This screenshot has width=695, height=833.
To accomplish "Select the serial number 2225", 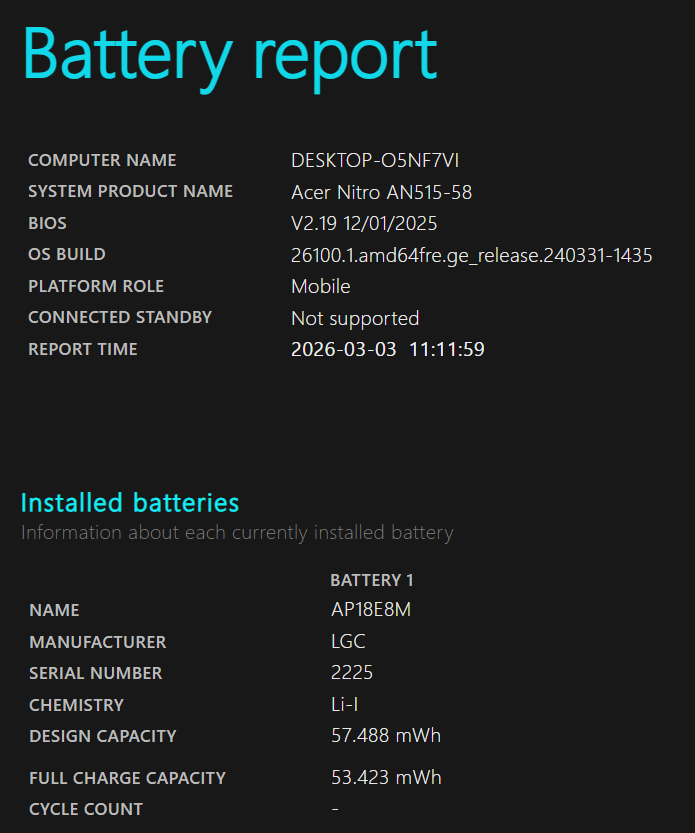I will click(x=350, y=673).
